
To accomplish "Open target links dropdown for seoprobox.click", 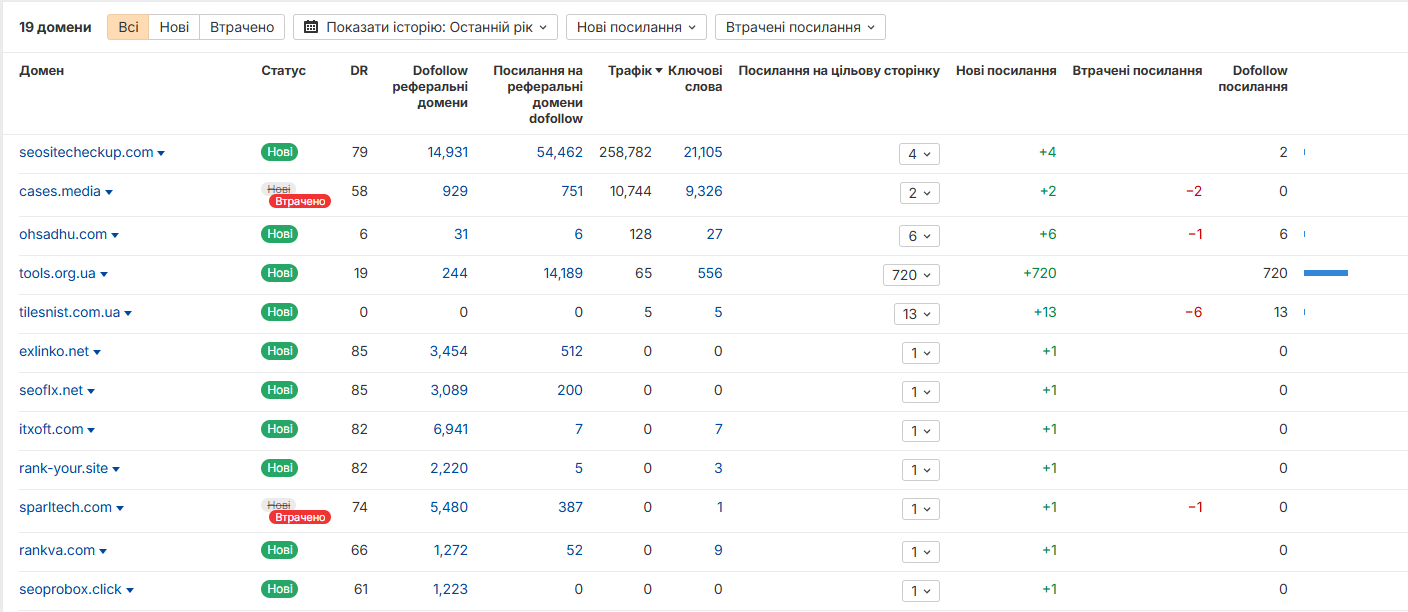I will click(x=920, y=590).
